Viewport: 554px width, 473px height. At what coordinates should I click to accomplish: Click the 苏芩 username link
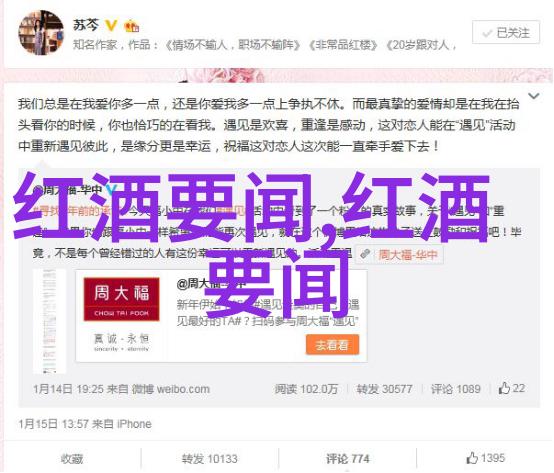coord(86,25)
